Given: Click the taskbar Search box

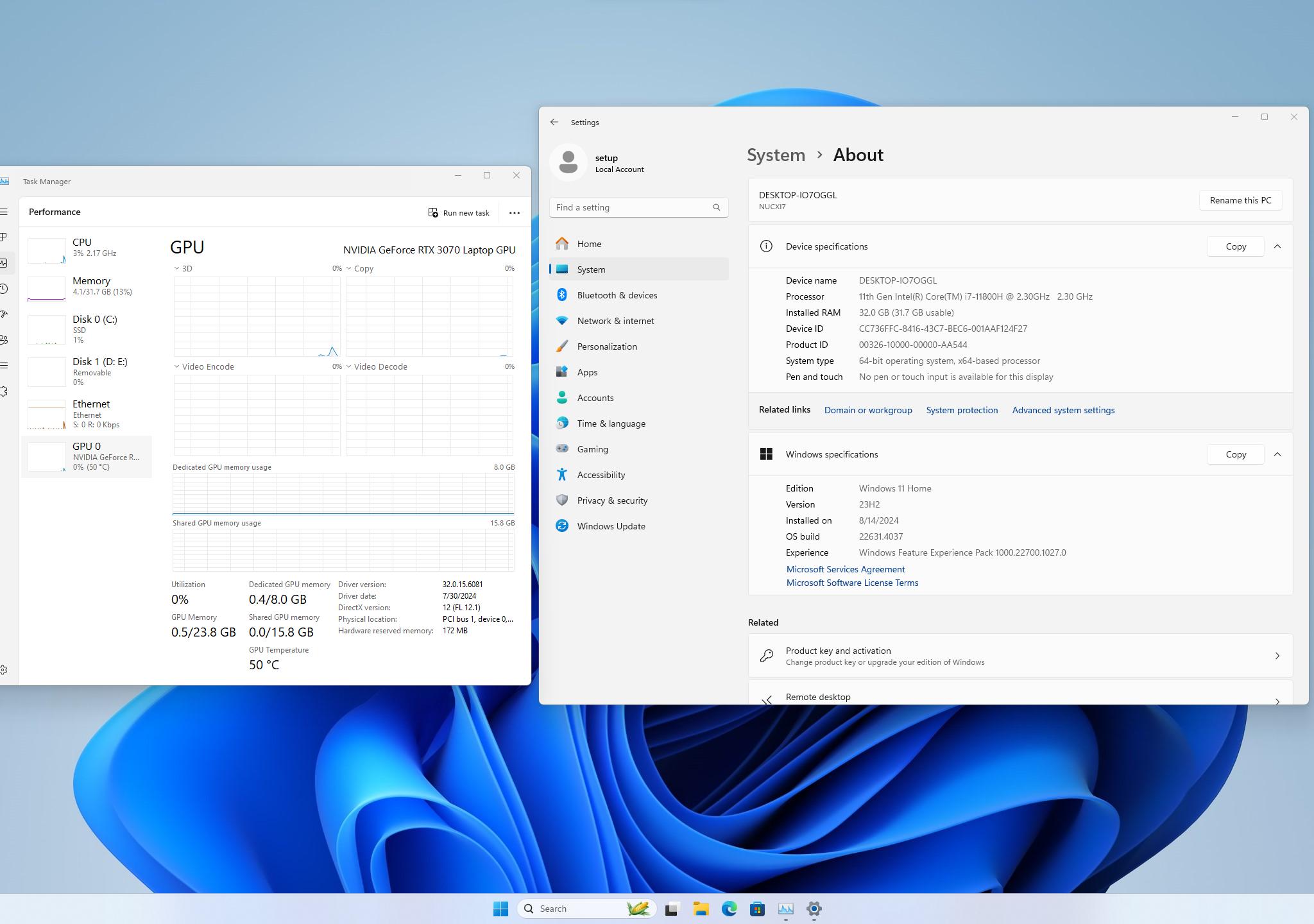Looking at the screenshot, I should tap(586, 909).
